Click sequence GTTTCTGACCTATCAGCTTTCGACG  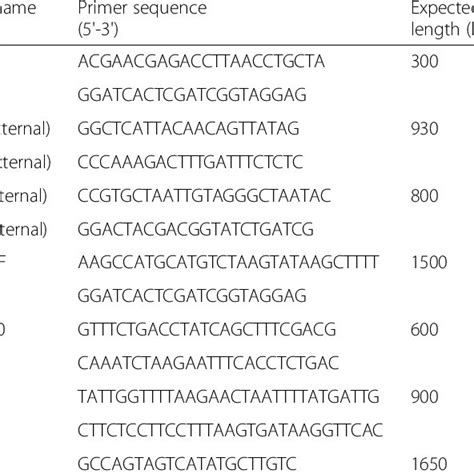[x=207, y=330]
